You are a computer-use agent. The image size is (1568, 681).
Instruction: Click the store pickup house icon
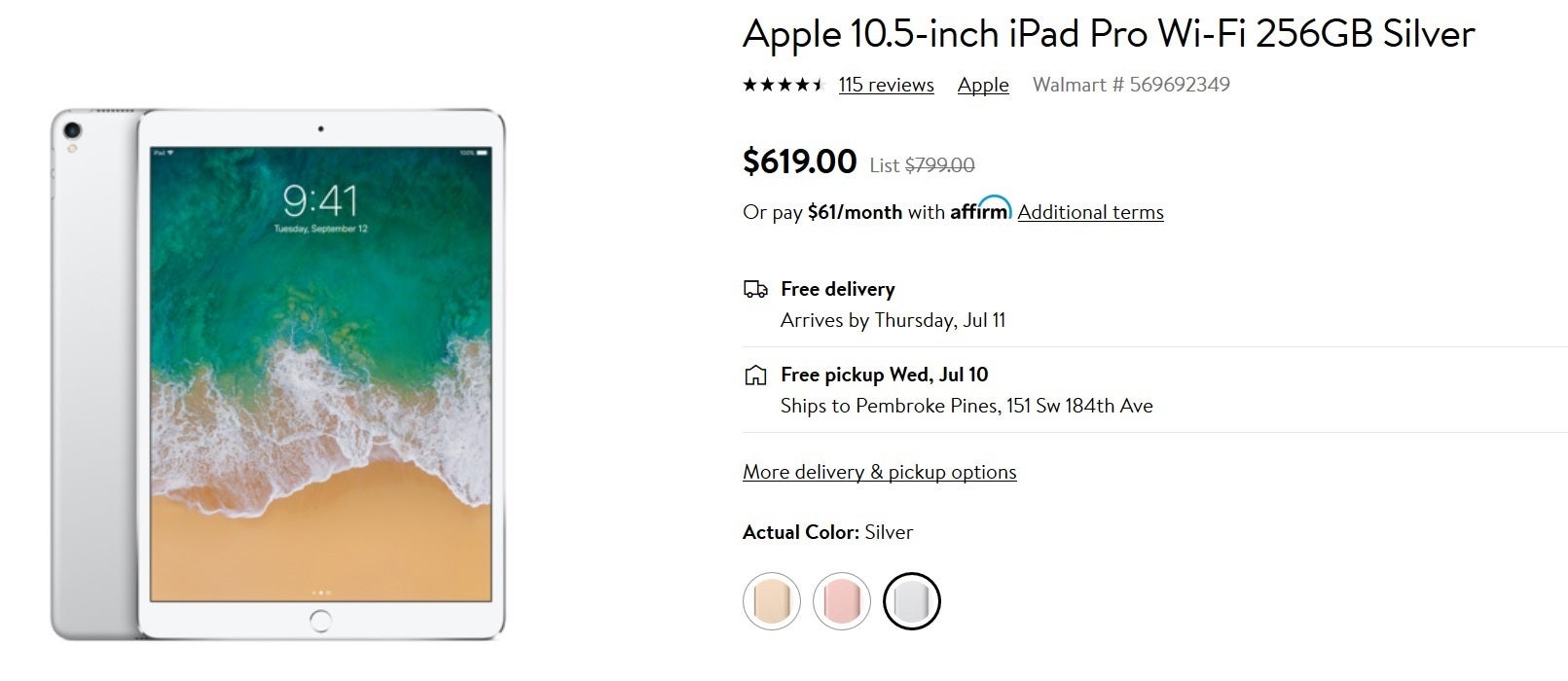[755, 376]
